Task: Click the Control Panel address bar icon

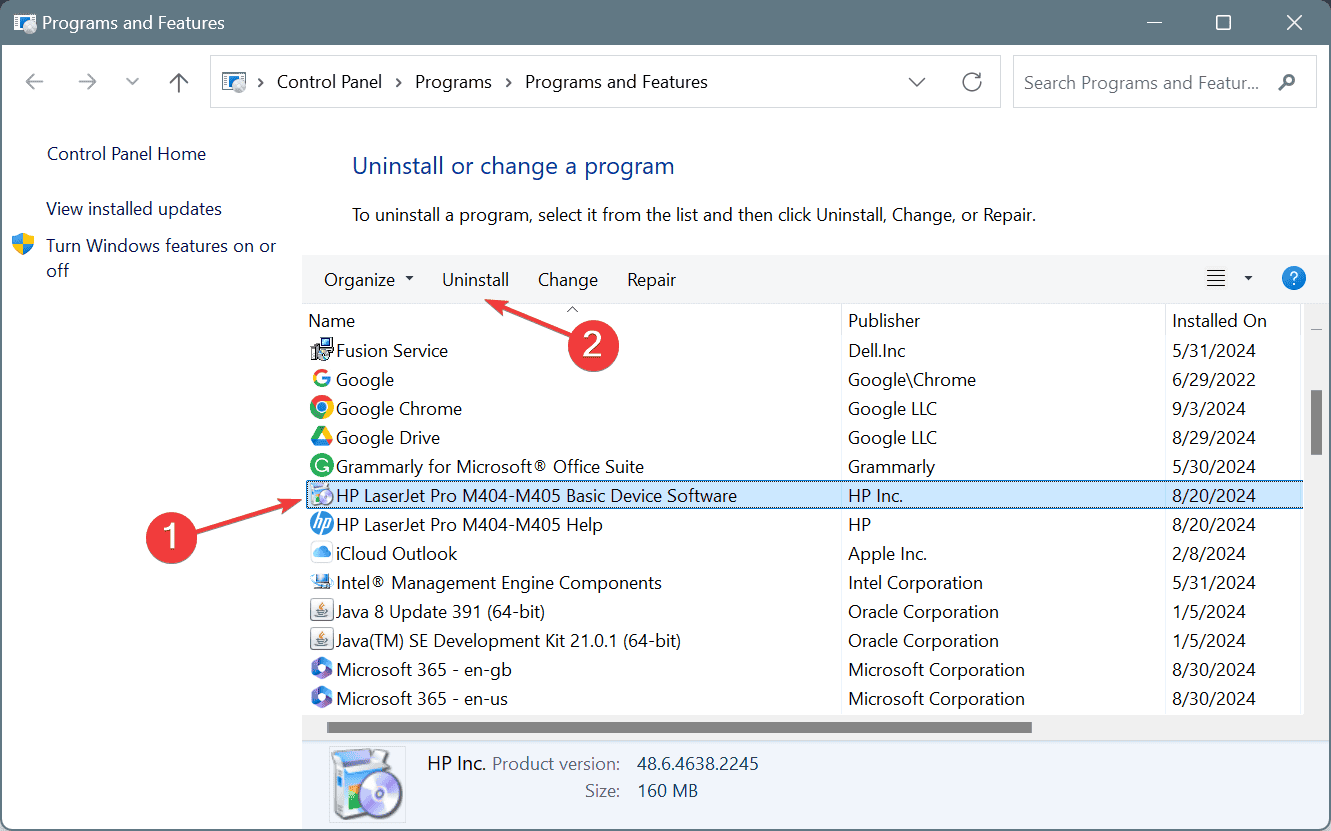Action: 234,82
